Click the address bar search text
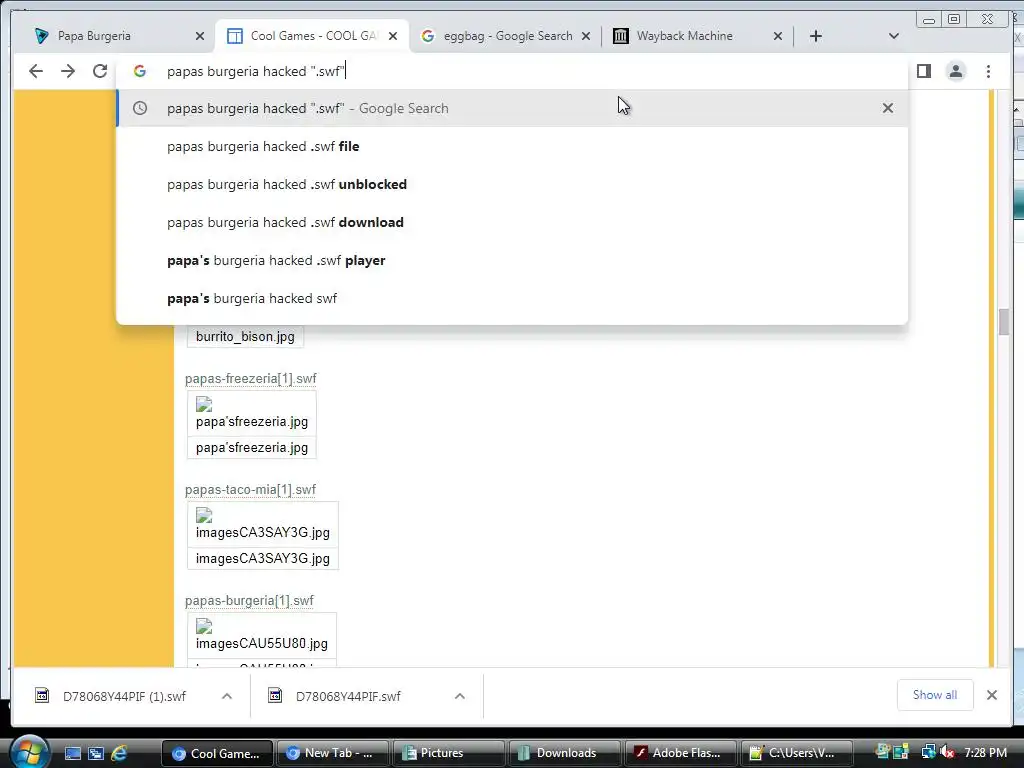This screenshot has height=768, width=1024. tap(255, 71)
